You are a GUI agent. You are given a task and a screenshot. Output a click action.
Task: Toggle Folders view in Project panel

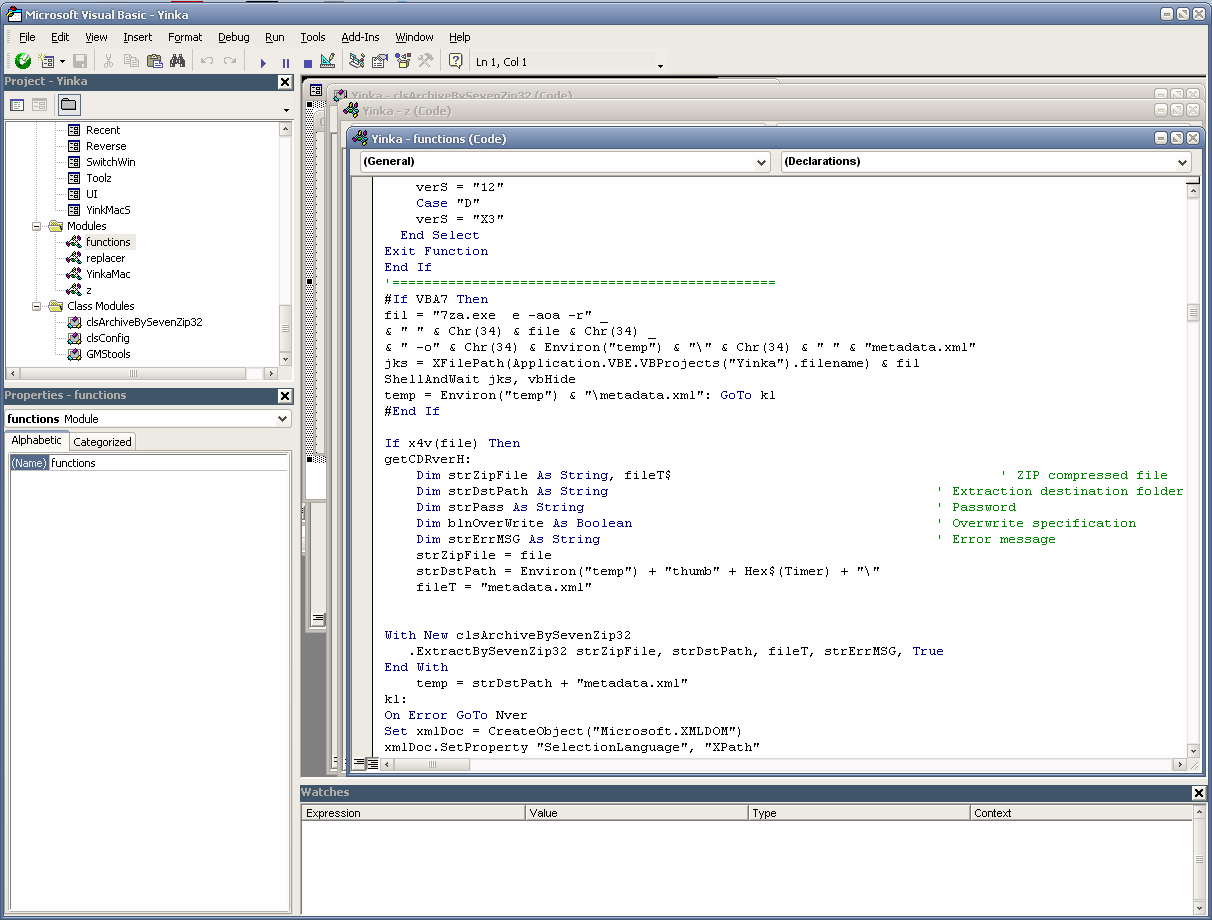(68, 105)
